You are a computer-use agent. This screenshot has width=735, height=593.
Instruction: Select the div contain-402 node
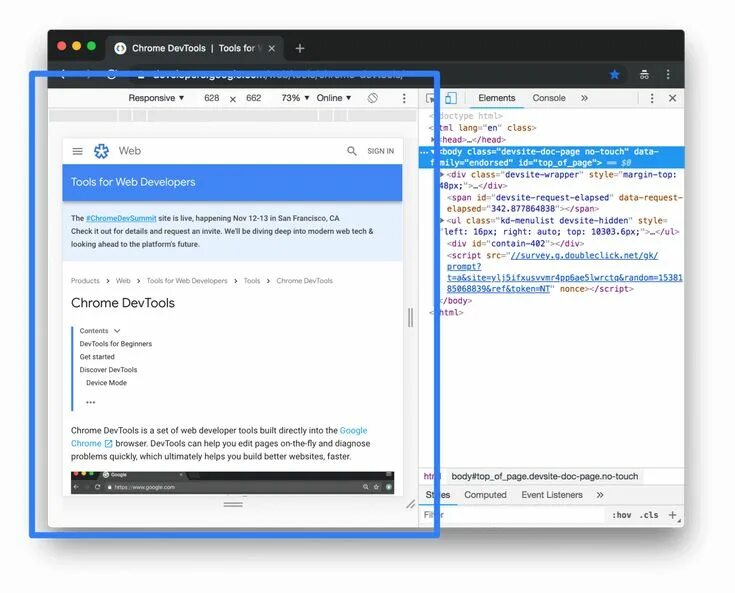click(x=515, y=243)
